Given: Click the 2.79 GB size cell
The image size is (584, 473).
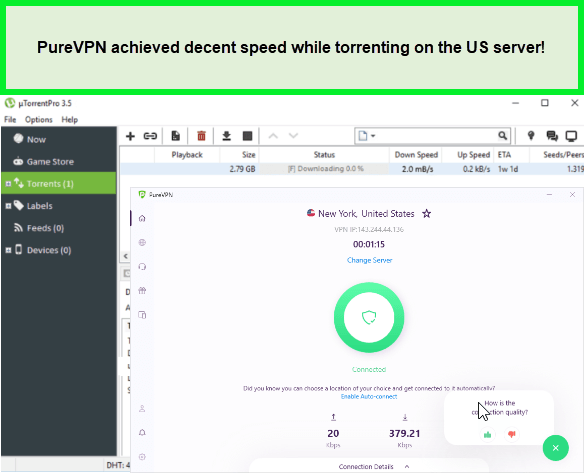Looking at the screenshot, I should pyautogui.click(x=242, y=169).
